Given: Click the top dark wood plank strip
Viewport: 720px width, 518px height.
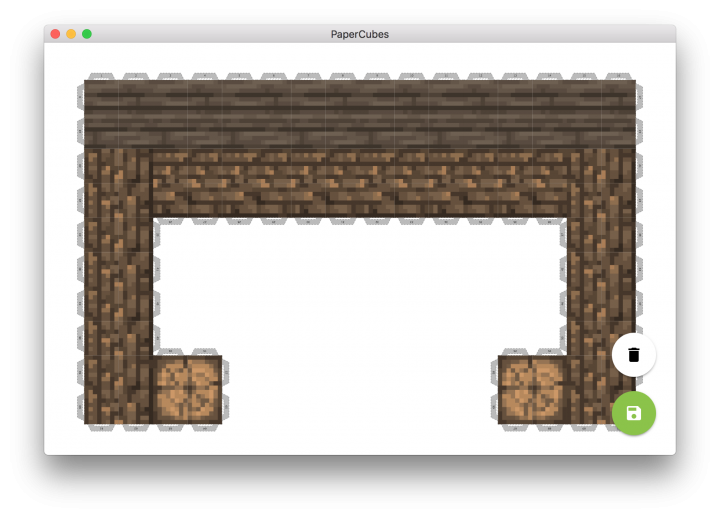Looking at the screenshot, I should pos(360,114).
